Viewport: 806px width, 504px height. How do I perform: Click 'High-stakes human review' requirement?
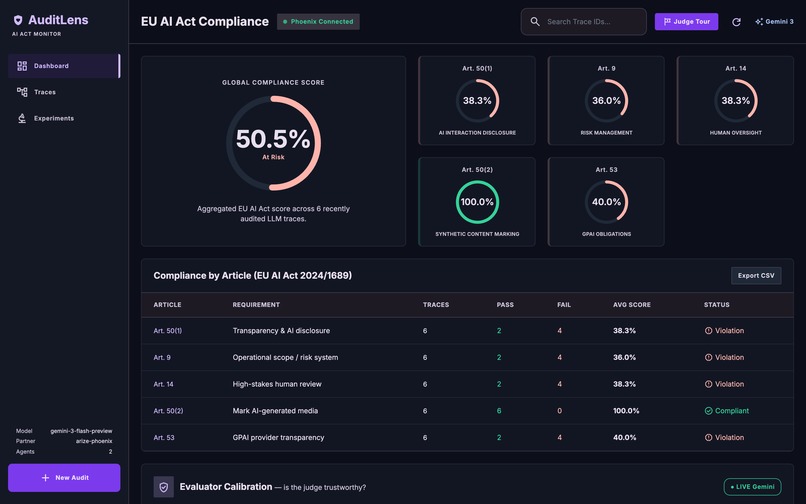click(x=277, y=384)
